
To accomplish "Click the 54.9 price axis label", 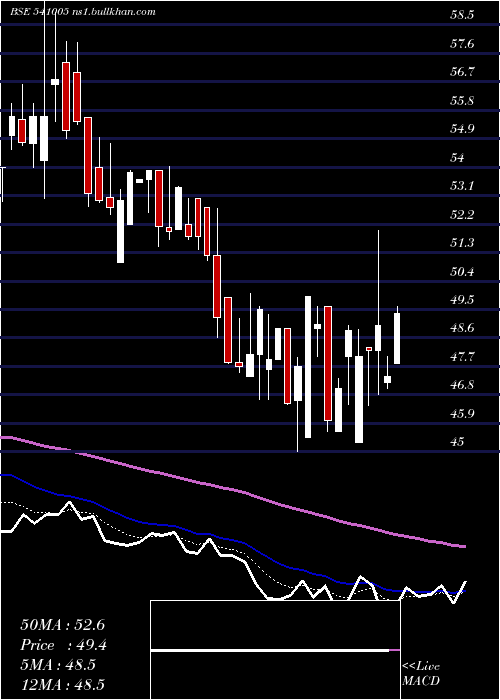I will coord(462,129).
